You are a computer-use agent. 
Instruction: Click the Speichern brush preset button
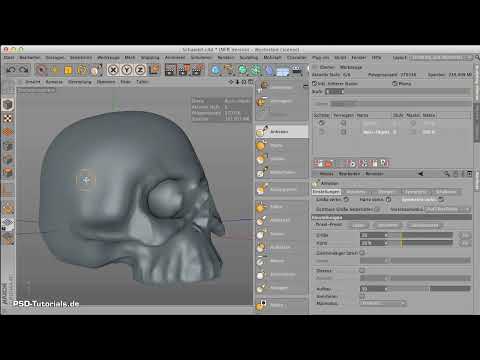388,225
